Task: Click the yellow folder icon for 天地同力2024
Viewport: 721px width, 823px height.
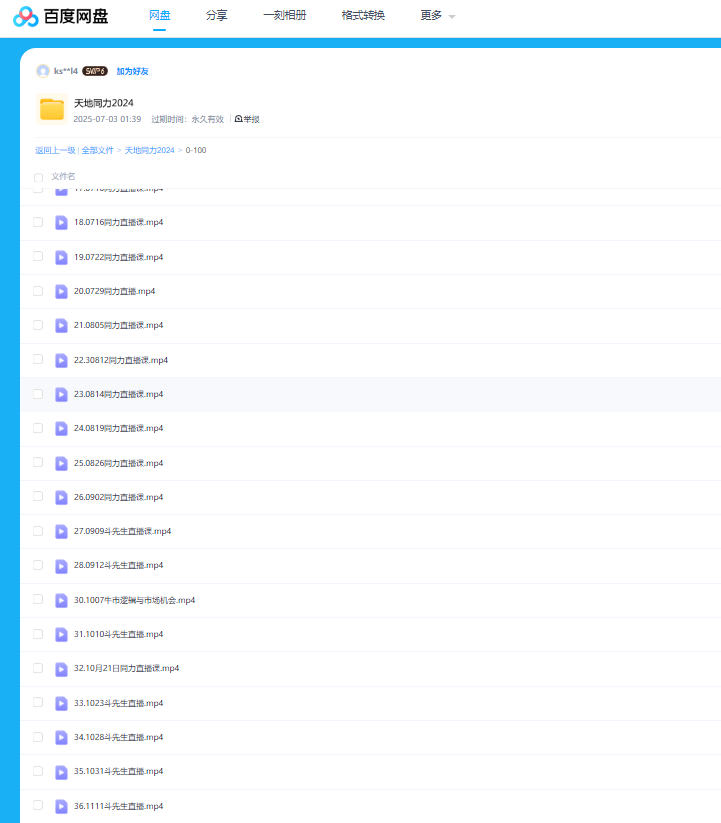Action: pyautogui.click(x=52, y=109)
